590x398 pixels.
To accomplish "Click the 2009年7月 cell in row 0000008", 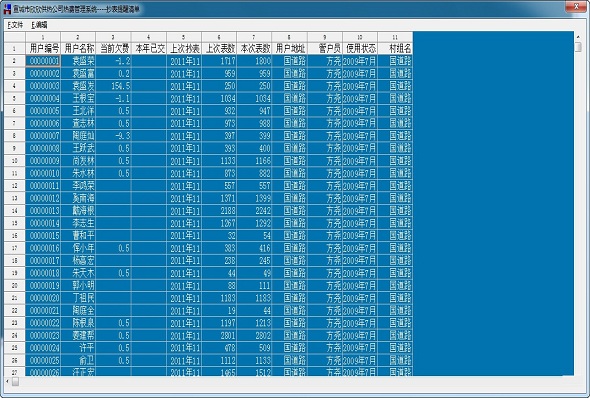I will [360, 148].
